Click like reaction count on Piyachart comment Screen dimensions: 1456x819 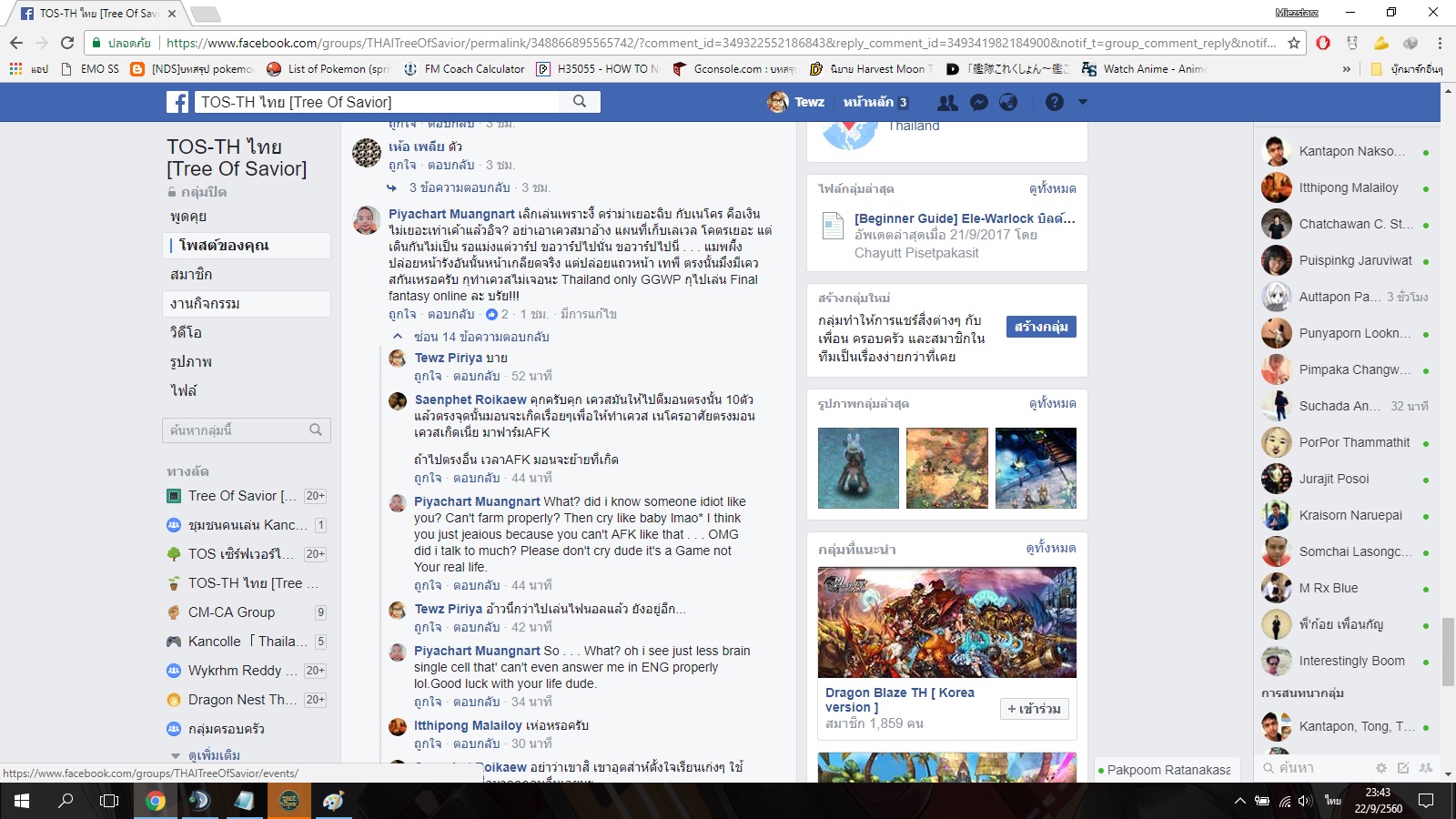498,314
